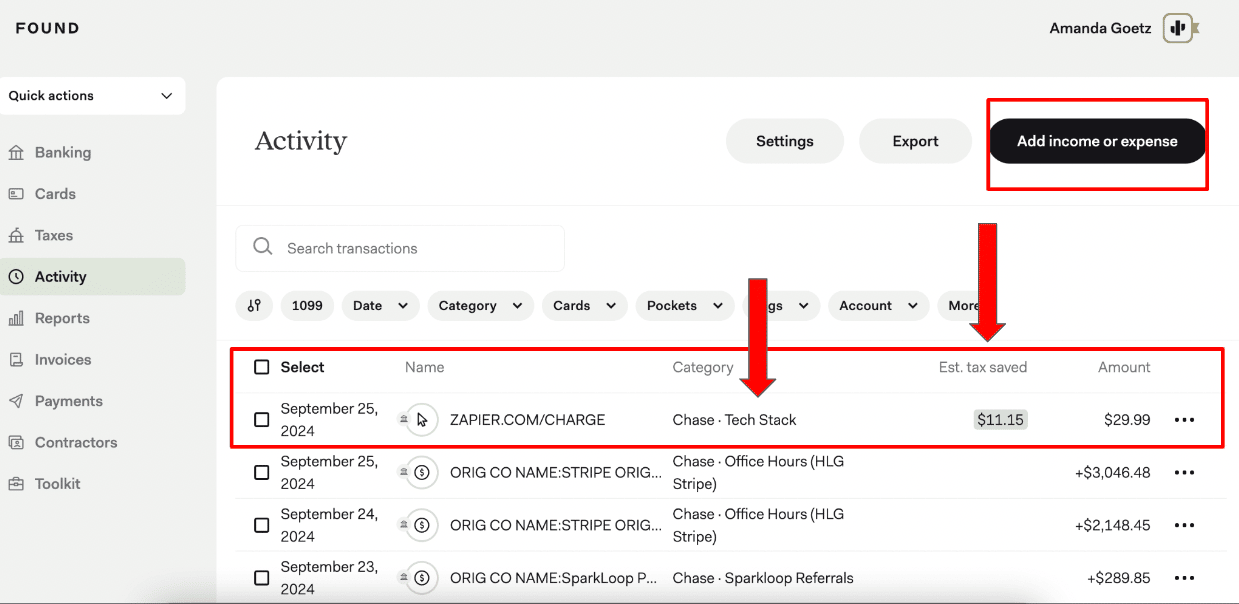Viewport: 1239px width, 604px height.
Task: Click the SparkLoop transaction dollar icon
Action: coord(422,578)
